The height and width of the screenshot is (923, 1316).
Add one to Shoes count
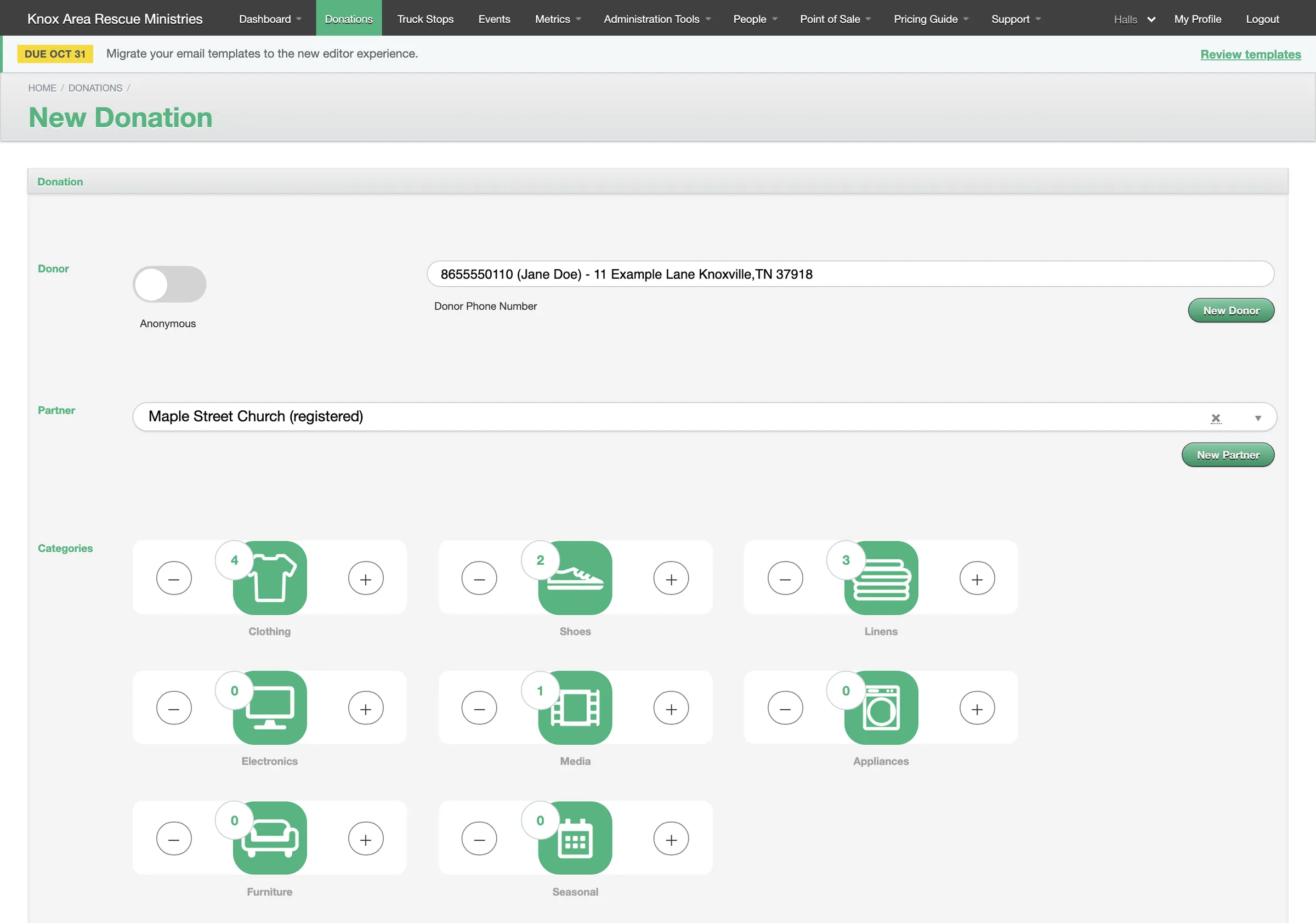(671, 579)
